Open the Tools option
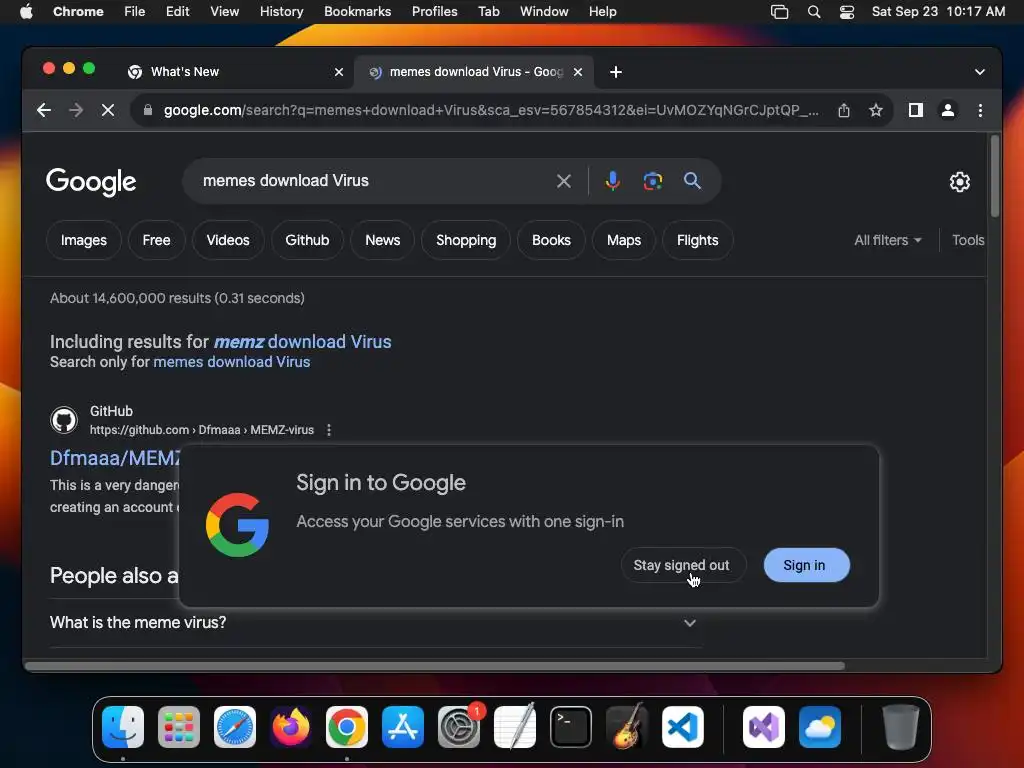The image size is (1024, 768). coord(968,240)
